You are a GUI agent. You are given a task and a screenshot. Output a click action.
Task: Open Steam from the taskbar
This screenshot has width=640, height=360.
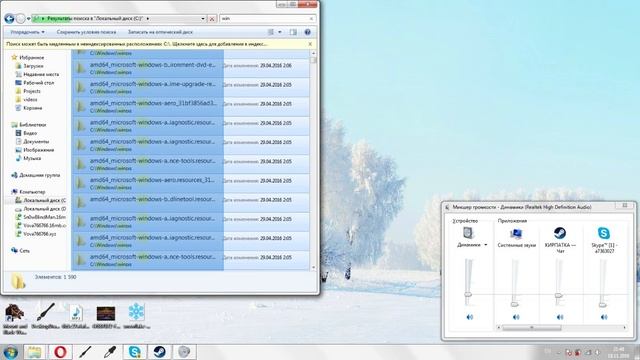[159, 352]
